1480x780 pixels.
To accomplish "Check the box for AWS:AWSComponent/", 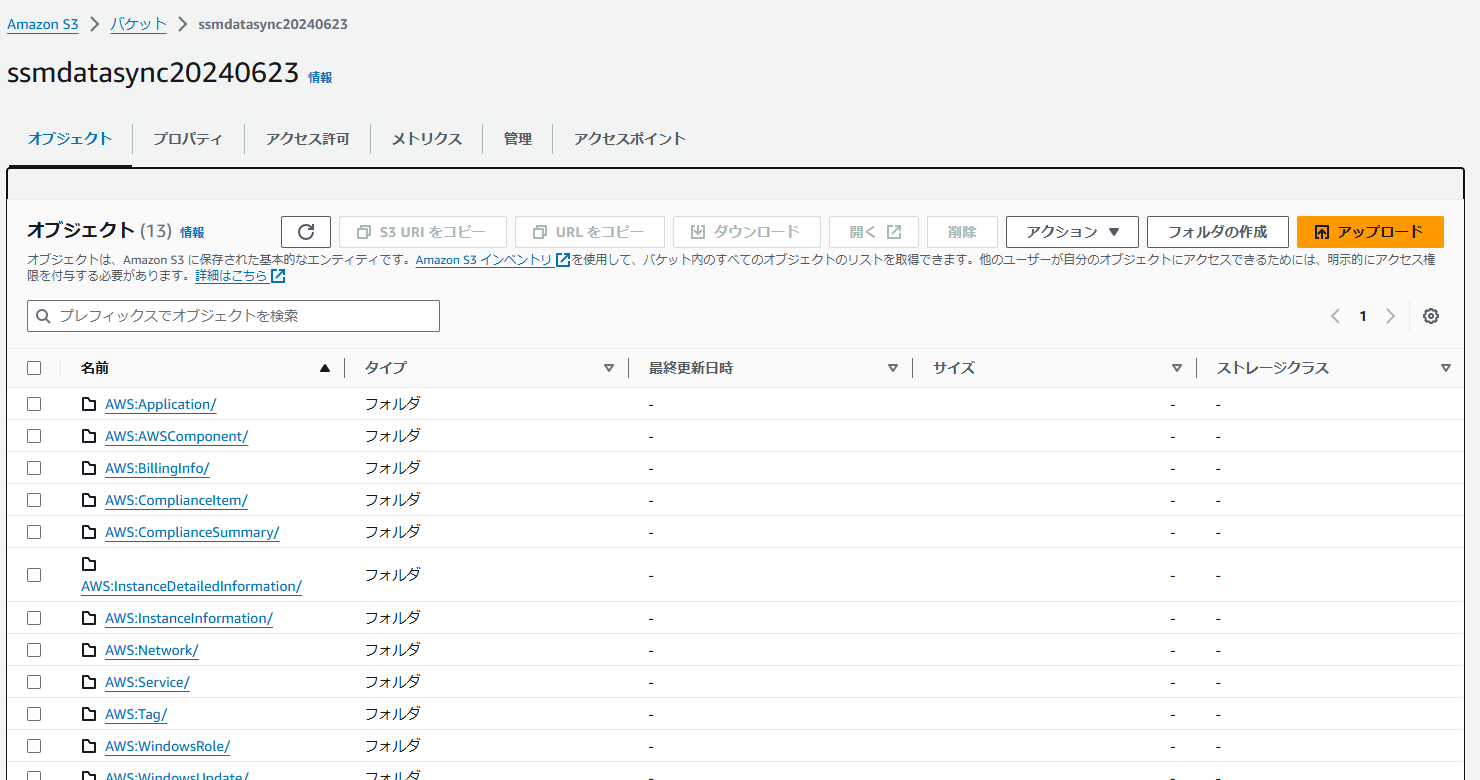I will pyautogui.click(x=34, y=436).
